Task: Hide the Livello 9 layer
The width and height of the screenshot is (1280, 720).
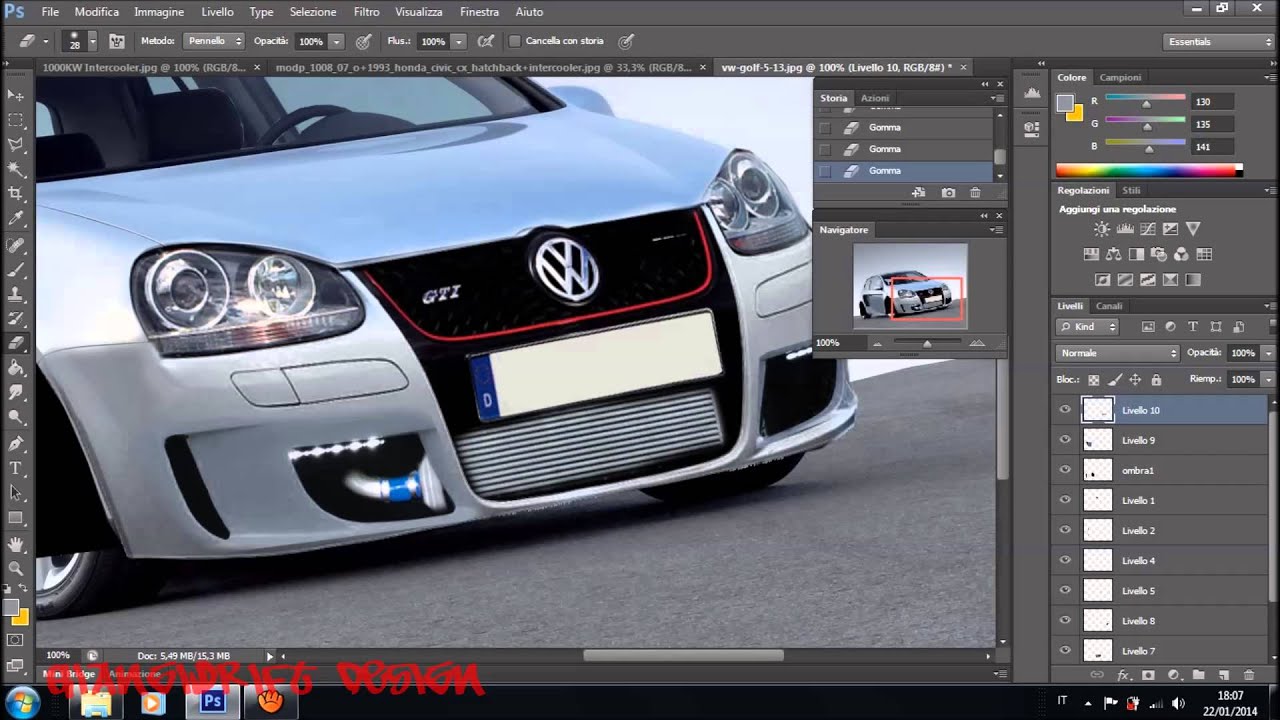Action: point(1065,440)
